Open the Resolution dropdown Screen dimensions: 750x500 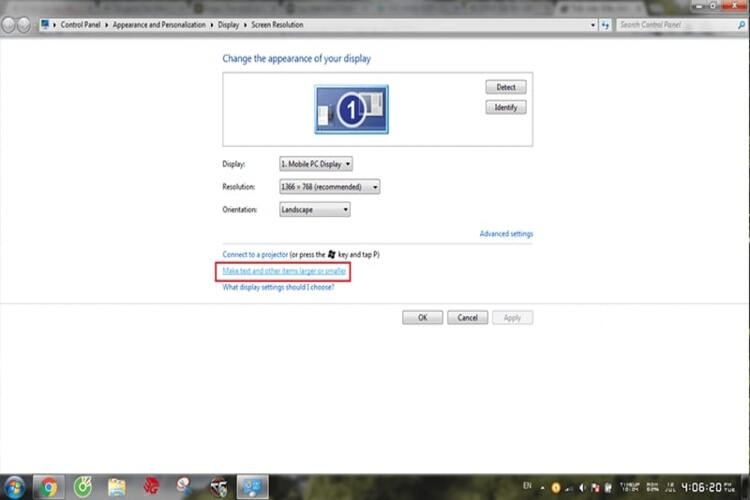pos(329,187)
